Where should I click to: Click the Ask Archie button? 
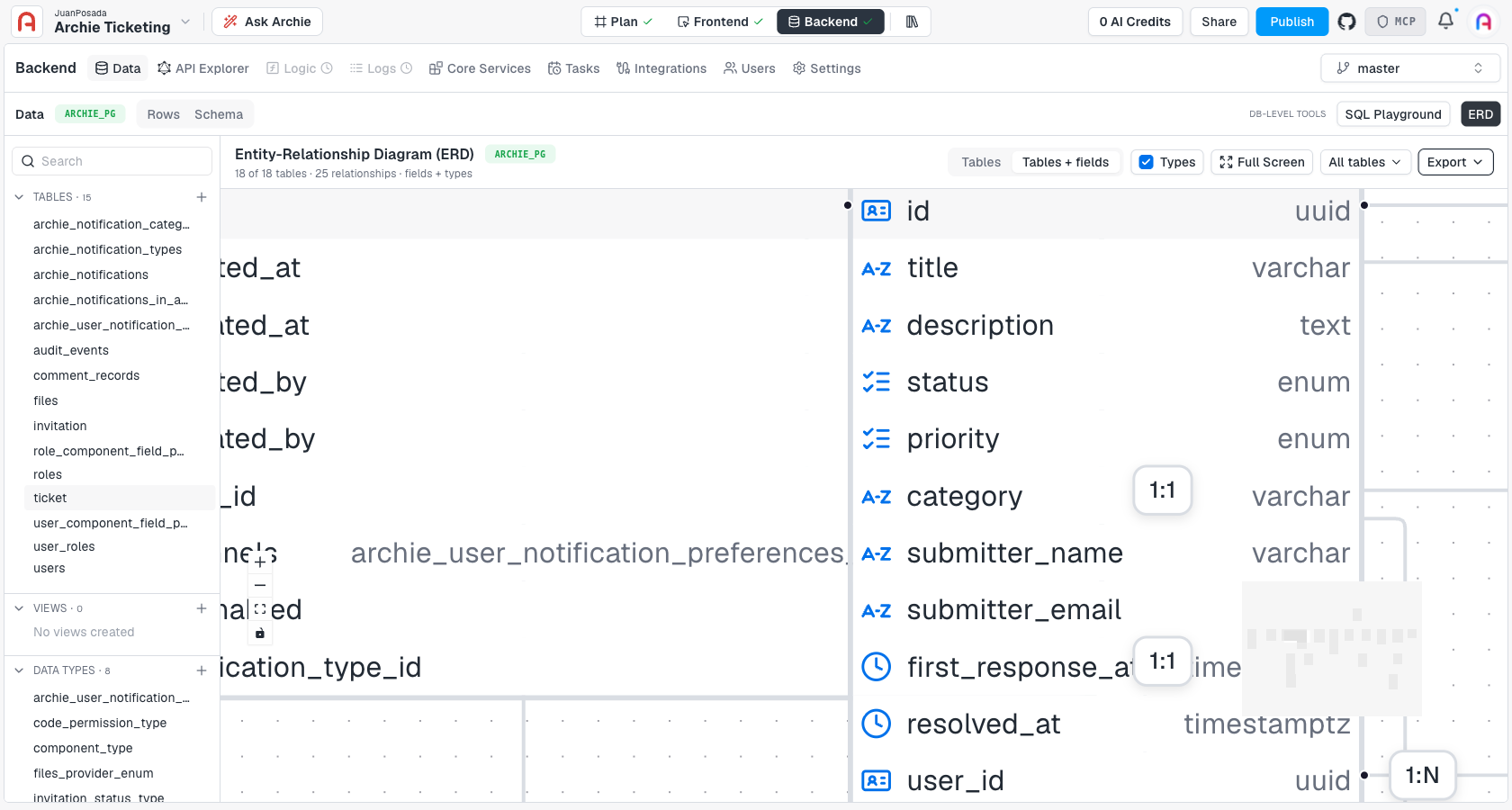pyautogui.click(x=267, y=22)
